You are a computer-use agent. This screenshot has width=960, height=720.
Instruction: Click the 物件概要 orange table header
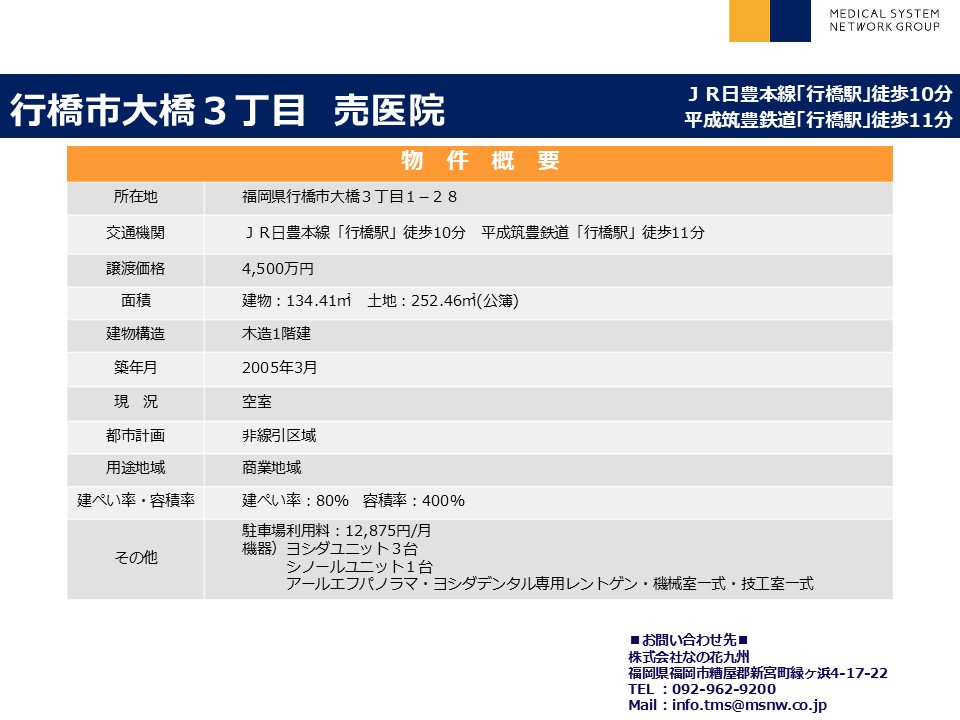coord(480,162)
